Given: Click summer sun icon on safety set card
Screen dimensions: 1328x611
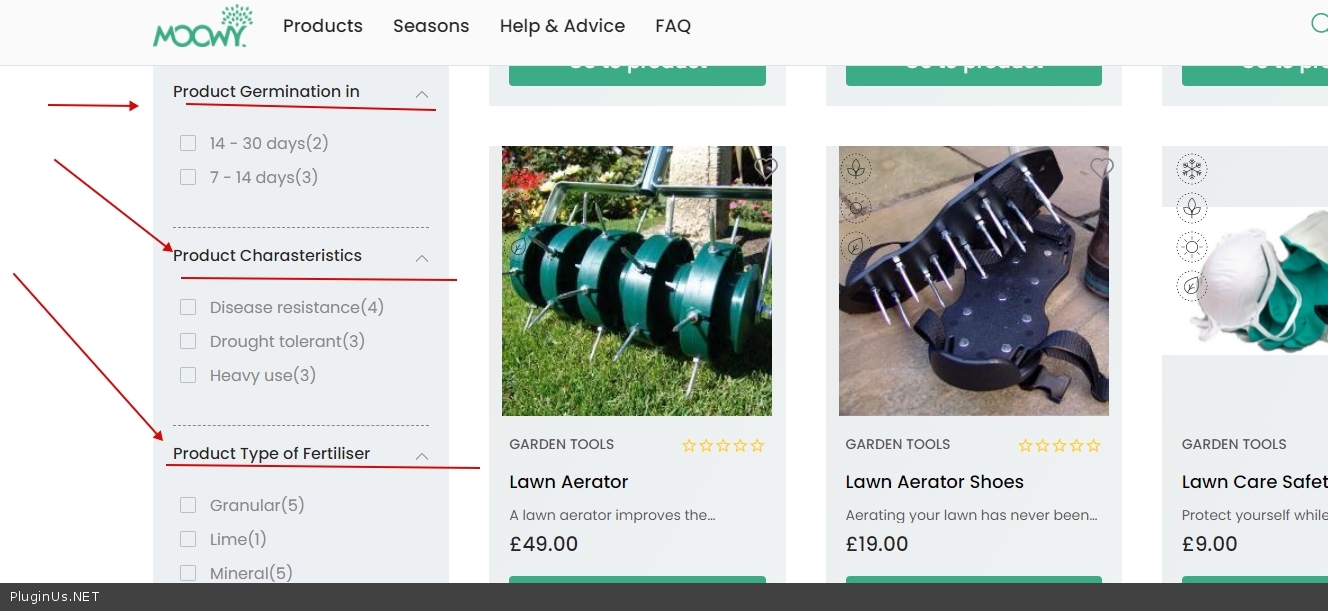Looking at the screenshot, I should point(1192,247).
